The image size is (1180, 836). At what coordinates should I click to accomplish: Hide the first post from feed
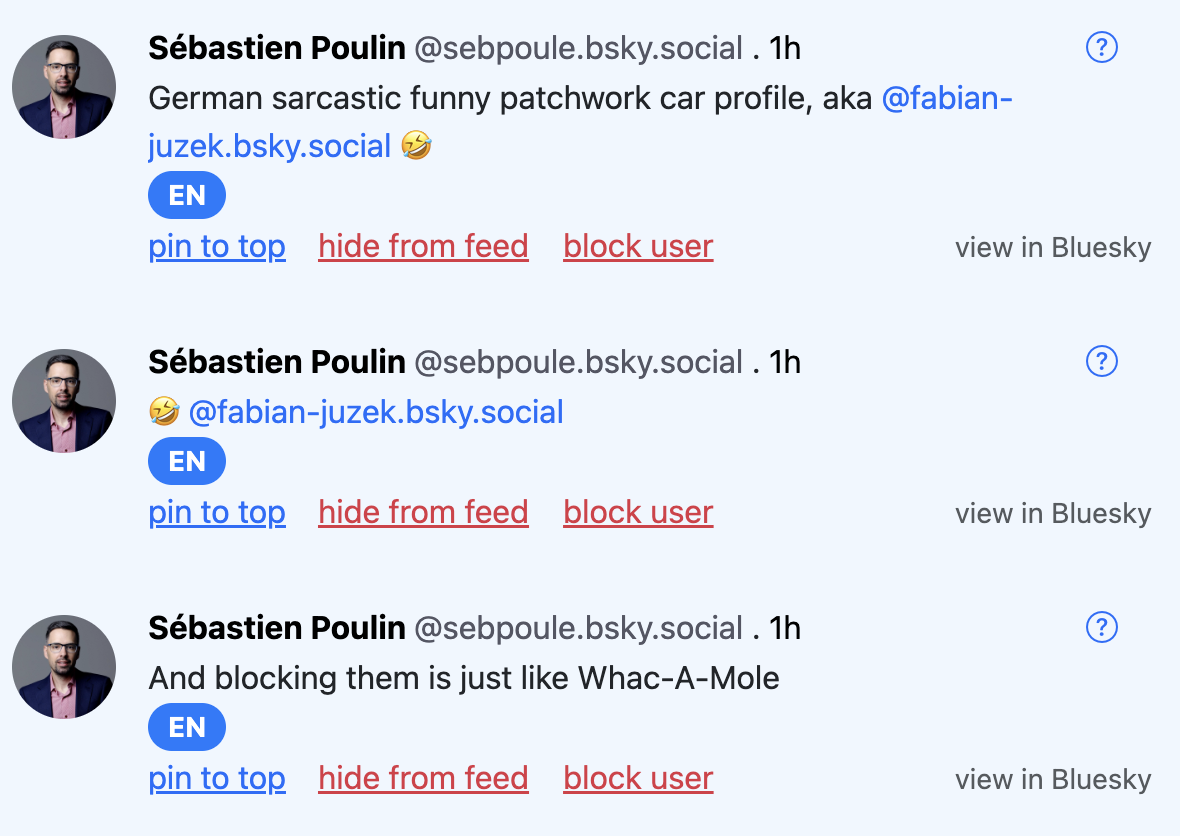(423, 247)
